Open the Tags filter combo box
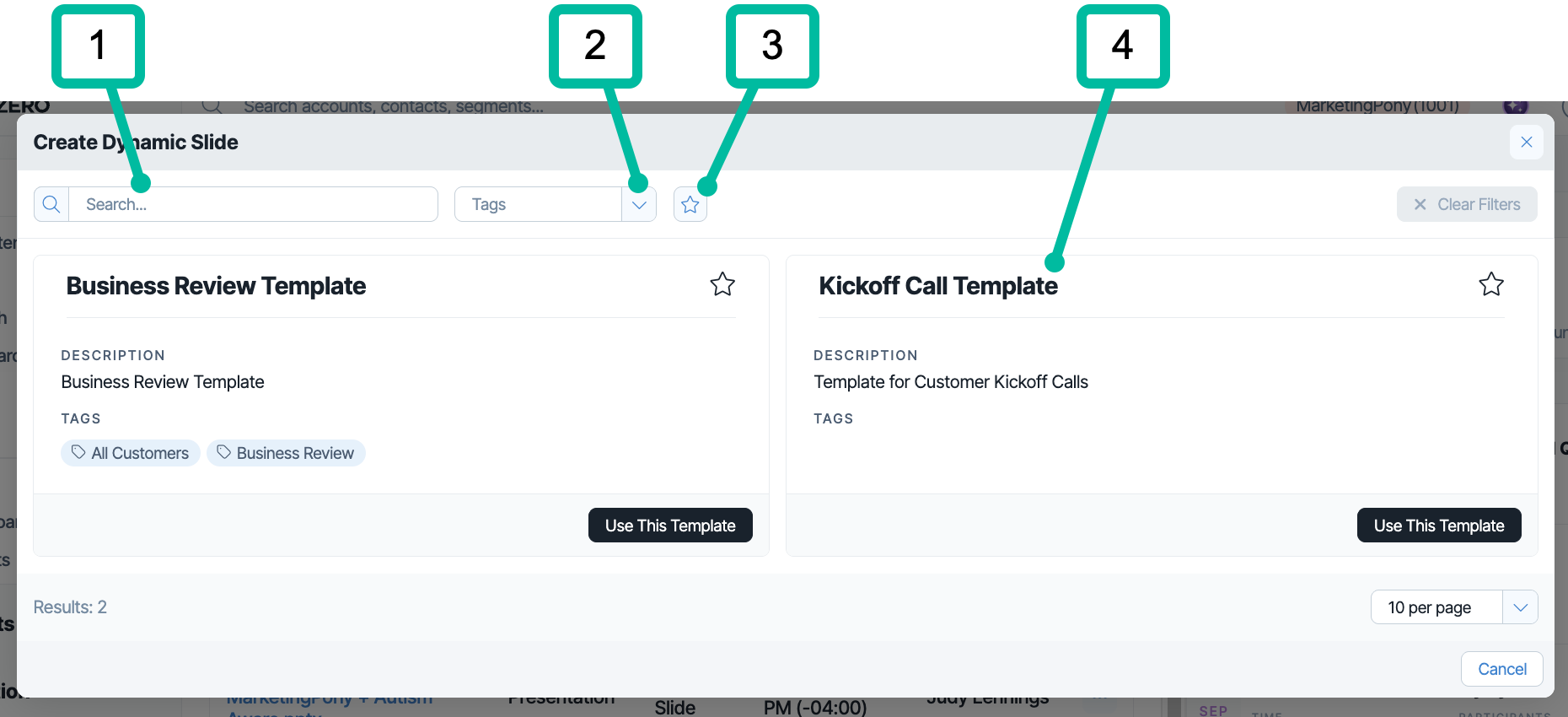Viewport: 1568px width, 717px height. [556, 204]
